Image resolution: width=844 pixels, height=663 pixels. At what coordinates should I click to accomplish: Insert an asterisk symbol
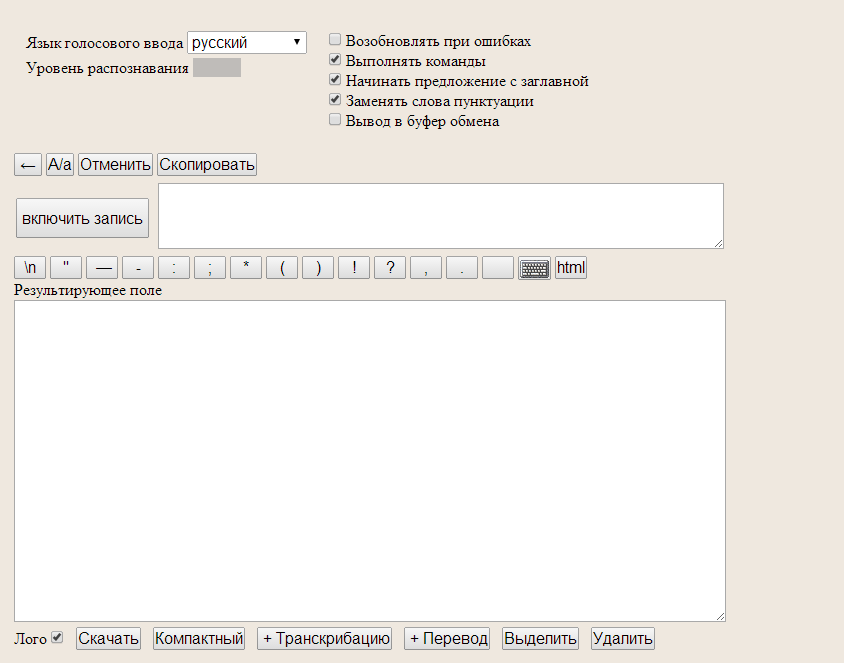(246, 268)
